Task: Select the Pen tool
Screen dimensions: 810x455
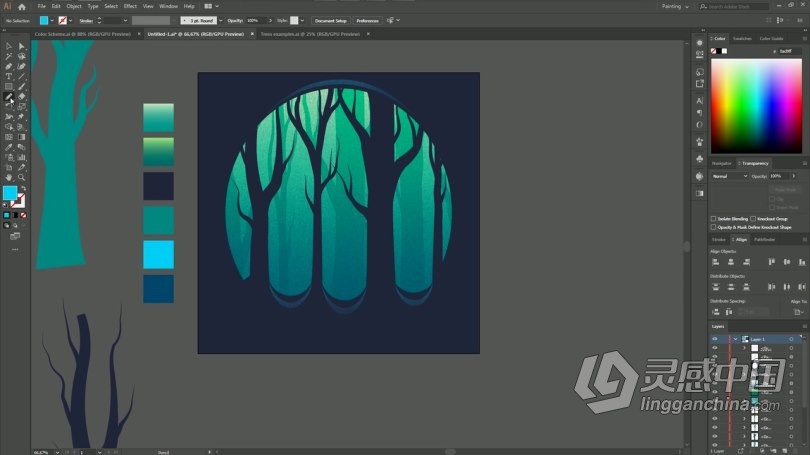Action: pyautogui.click(x=9, y=66)
